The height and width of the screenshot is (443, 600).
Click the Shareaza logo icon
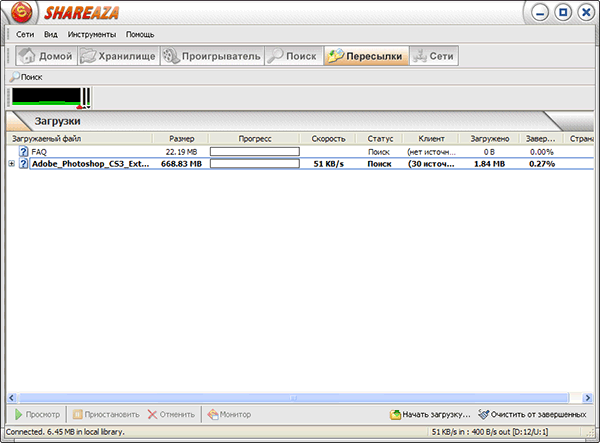click(x=22, y=13)
